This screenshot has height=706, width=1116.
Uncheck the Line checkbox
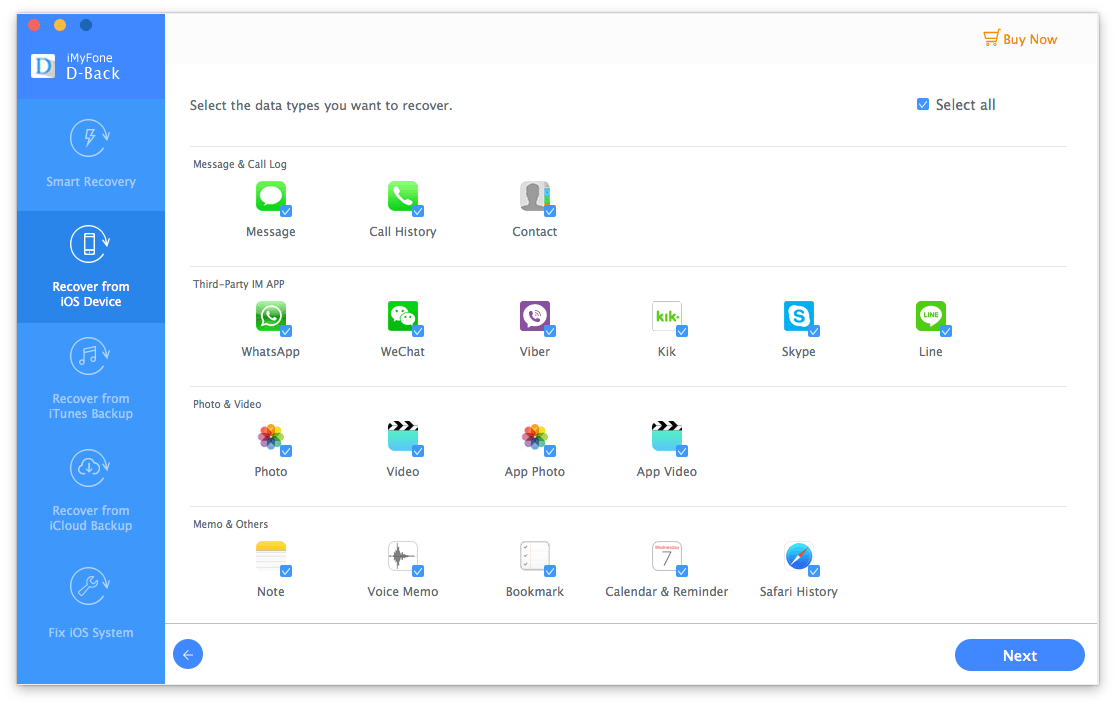(947, 332)
